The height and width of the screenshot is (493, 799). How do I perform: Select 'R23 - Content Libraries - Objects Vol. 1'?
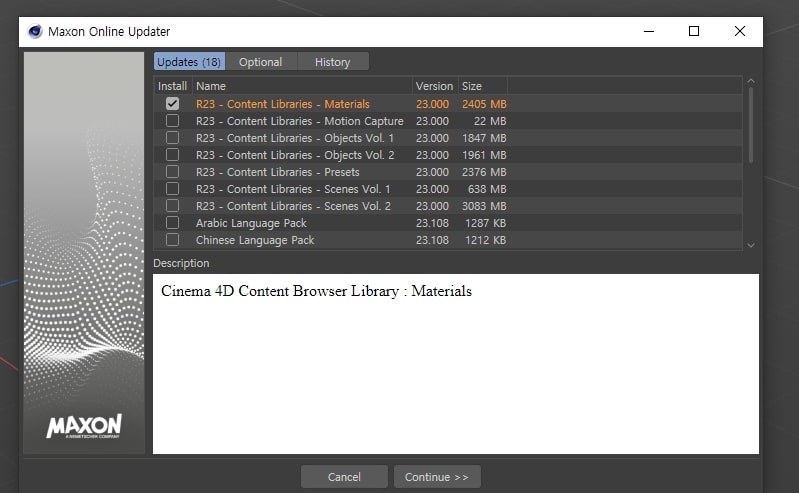click(448, 138)
